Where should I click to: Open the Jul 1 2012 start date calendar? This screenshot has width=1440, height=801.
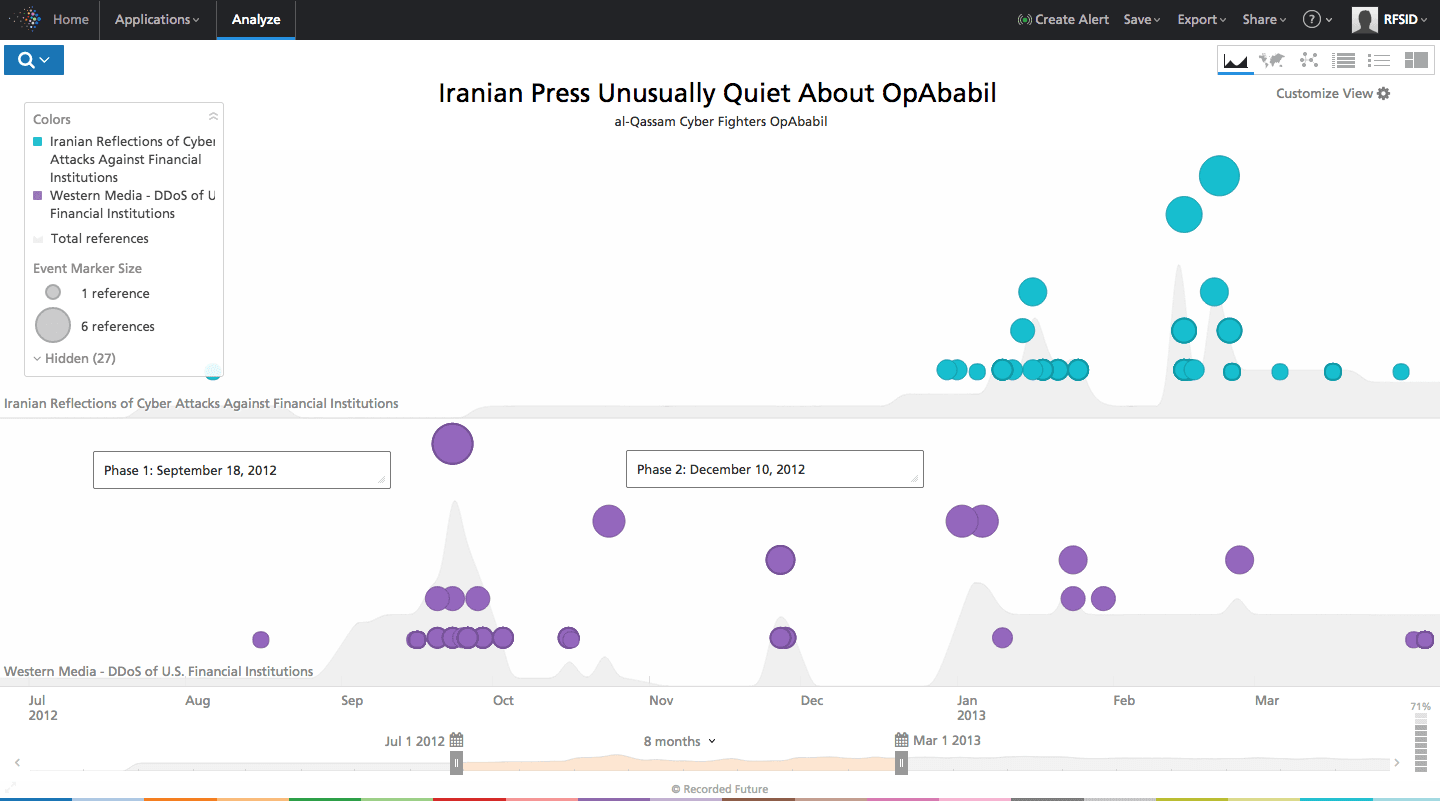[x=456, y=741]
